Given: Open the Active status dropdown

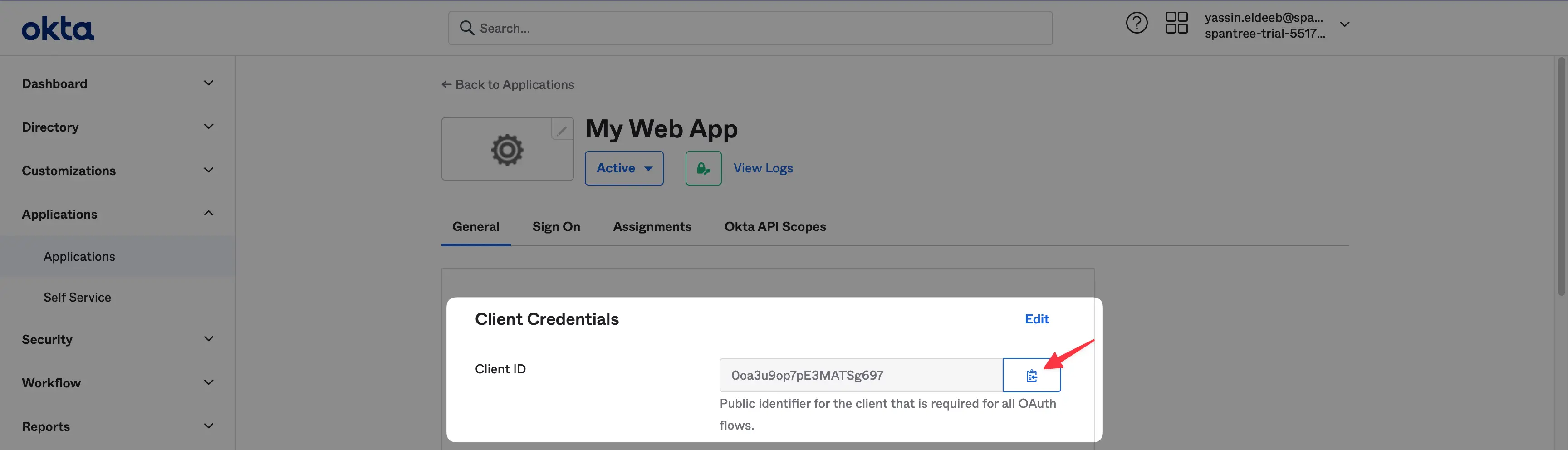Looking at the screenshot, I should coord(624,168).
